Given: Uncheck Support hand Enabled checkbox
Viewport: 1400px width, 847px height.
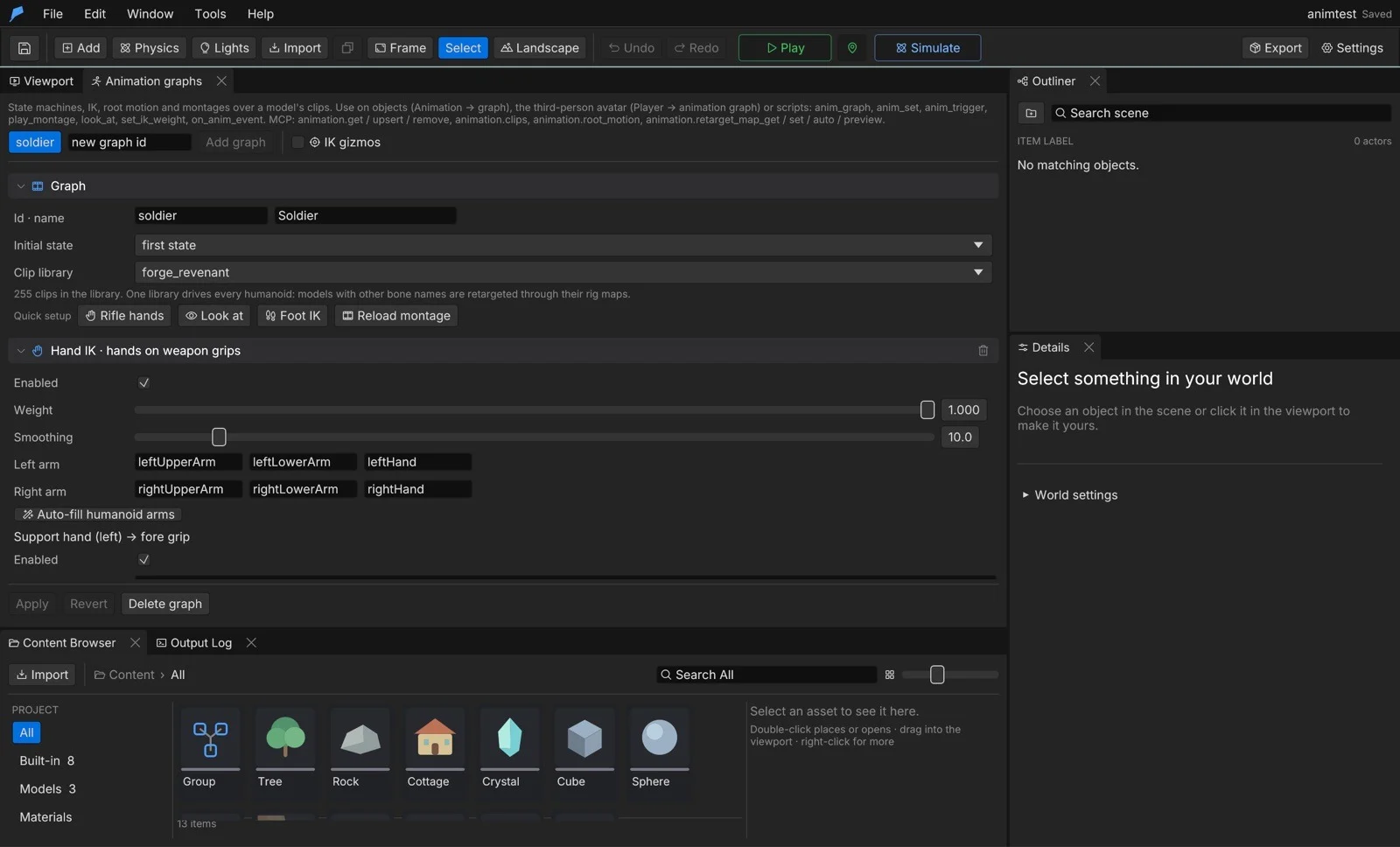Looking at the screenshot, I should [143, 560].
